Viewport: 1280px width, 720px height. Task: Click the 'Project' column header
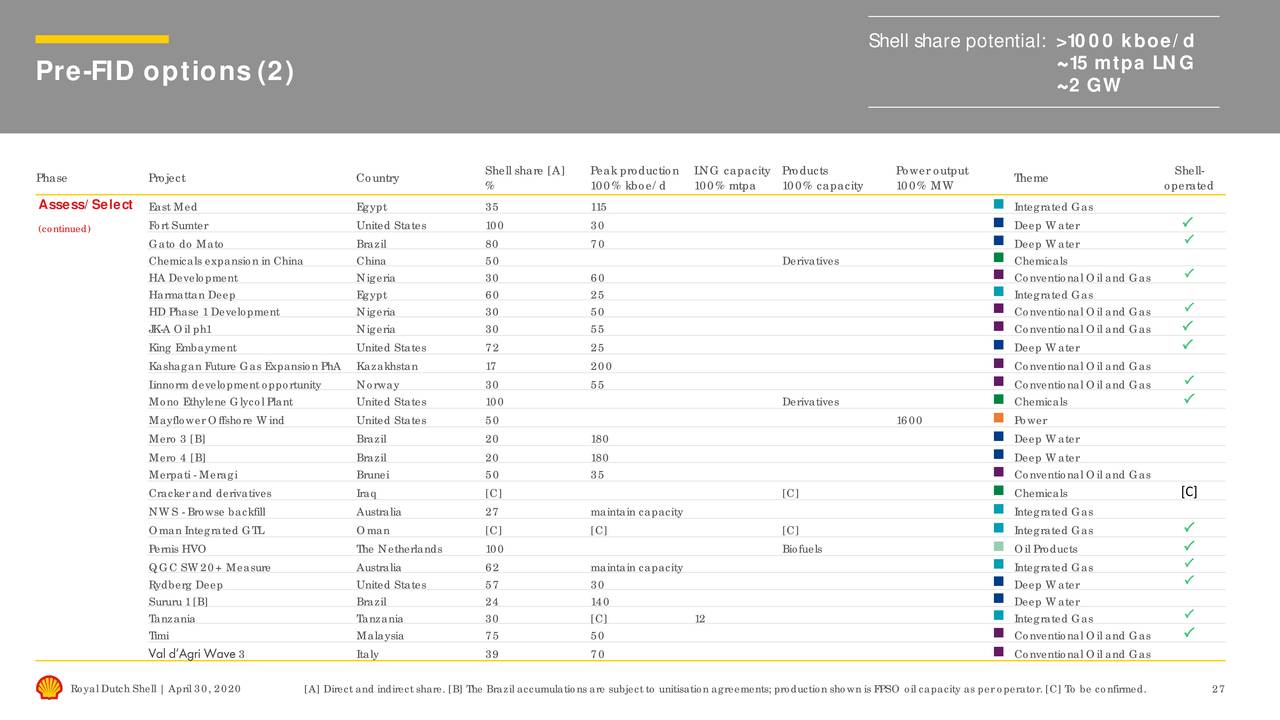(167, 178)
